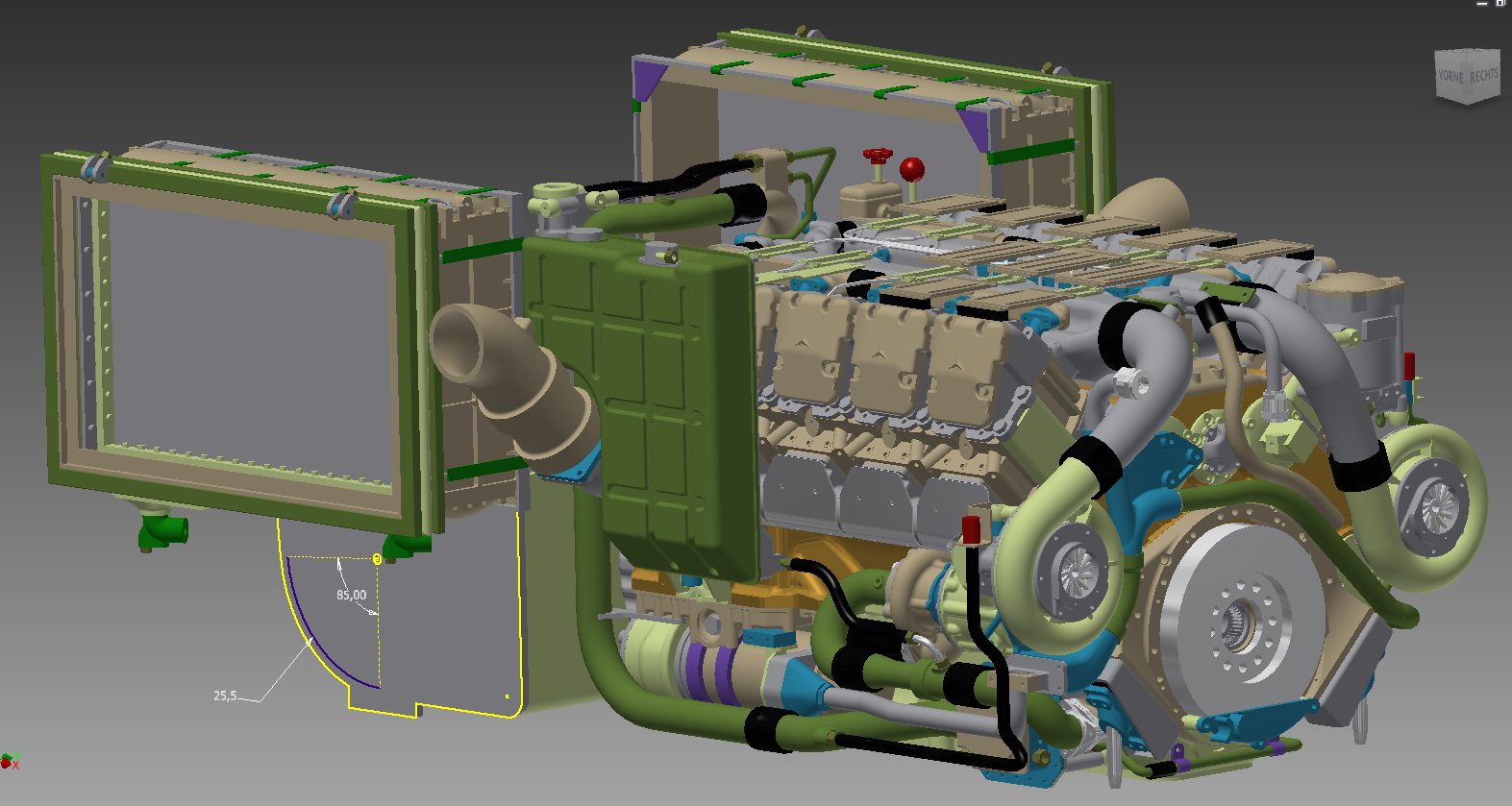Click the yellow circled sketch center point

tap(377, 558)
